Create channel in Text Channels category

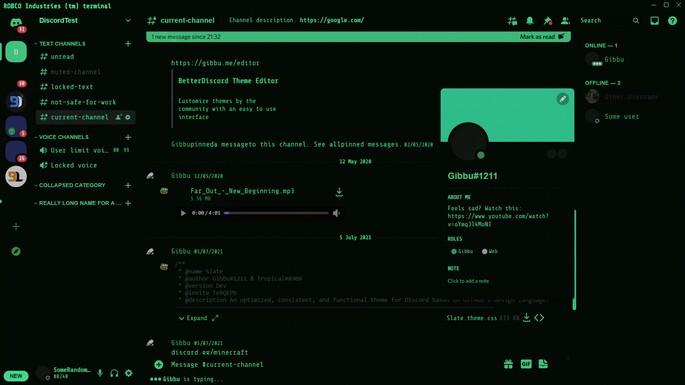tap(128, 44)
